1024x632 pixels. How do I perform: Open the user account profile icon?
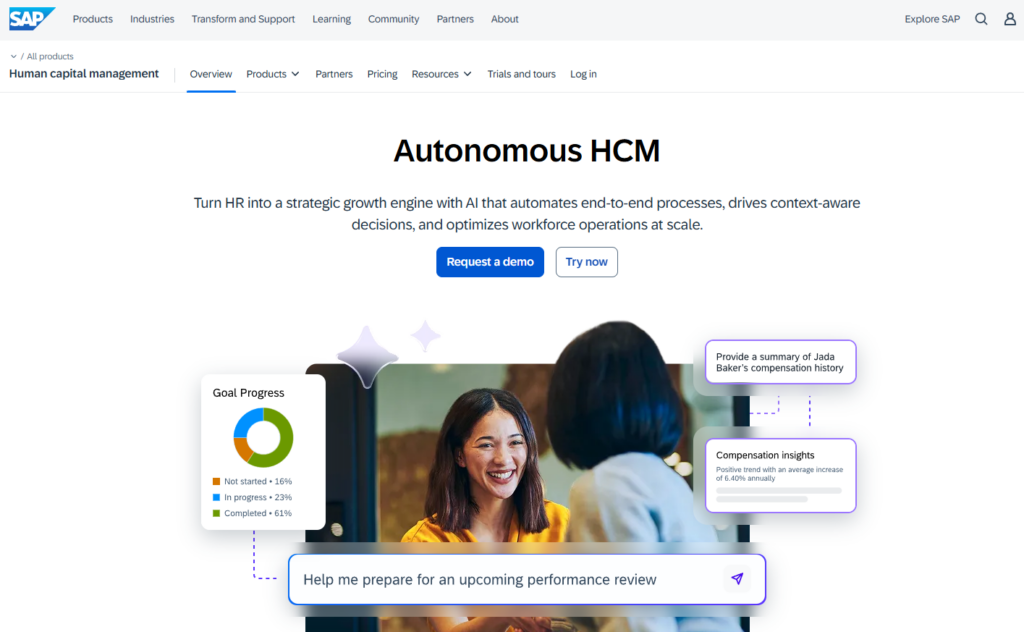(x=1010, y=19)
